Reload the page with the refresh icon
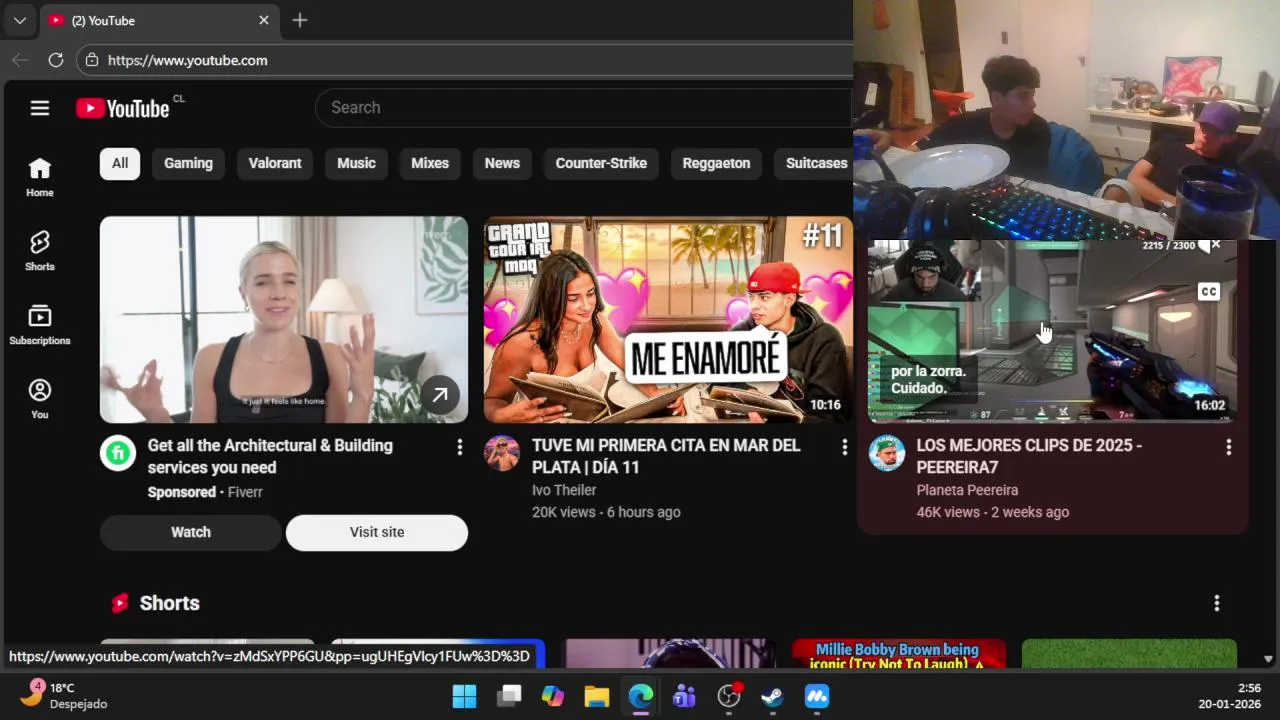The image size is (1280, 720). 56,60
